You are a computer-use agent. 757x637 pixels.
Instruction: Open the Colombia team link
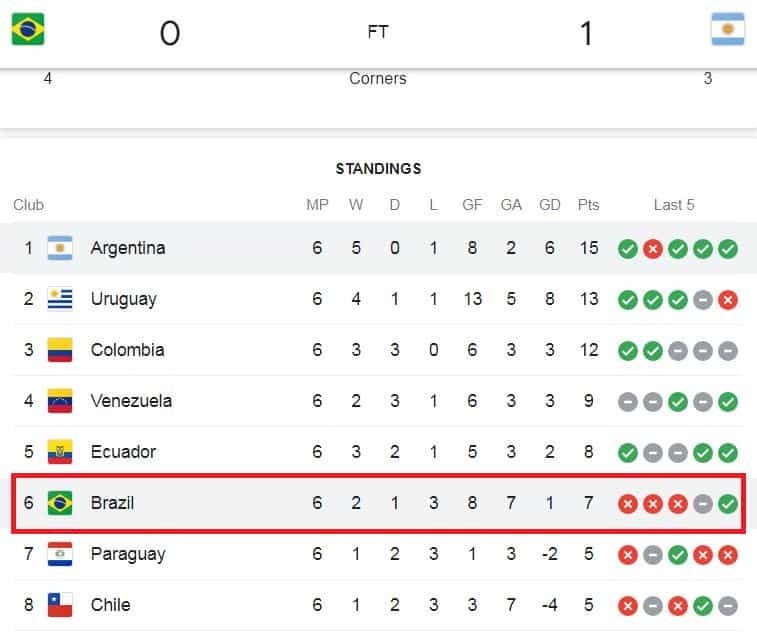pyautogui.click(x=127, y=350)
